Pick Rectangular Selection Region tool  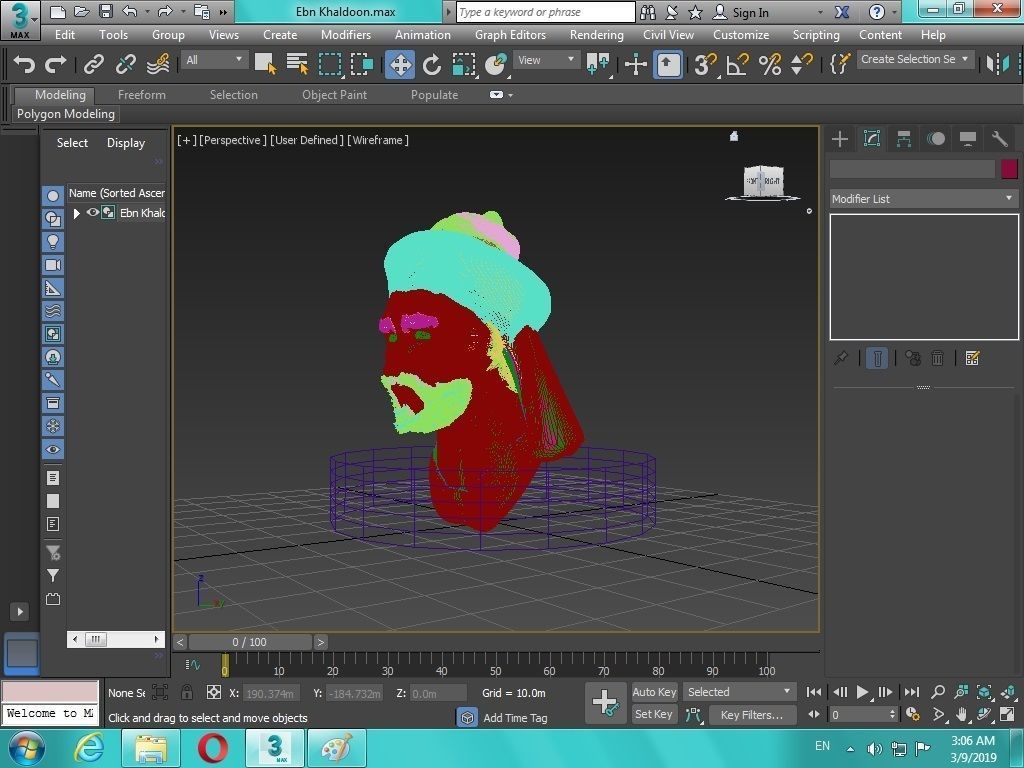330,64
